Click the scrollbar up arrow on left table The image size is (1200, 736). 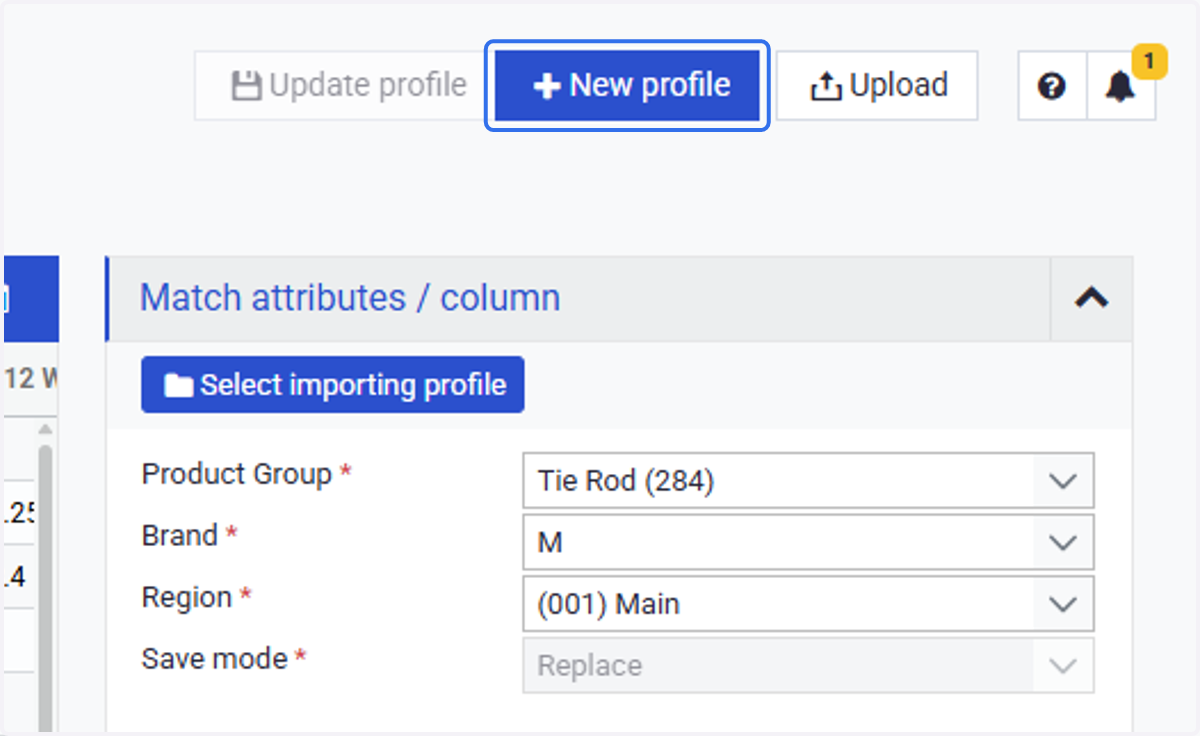point(45,431)
